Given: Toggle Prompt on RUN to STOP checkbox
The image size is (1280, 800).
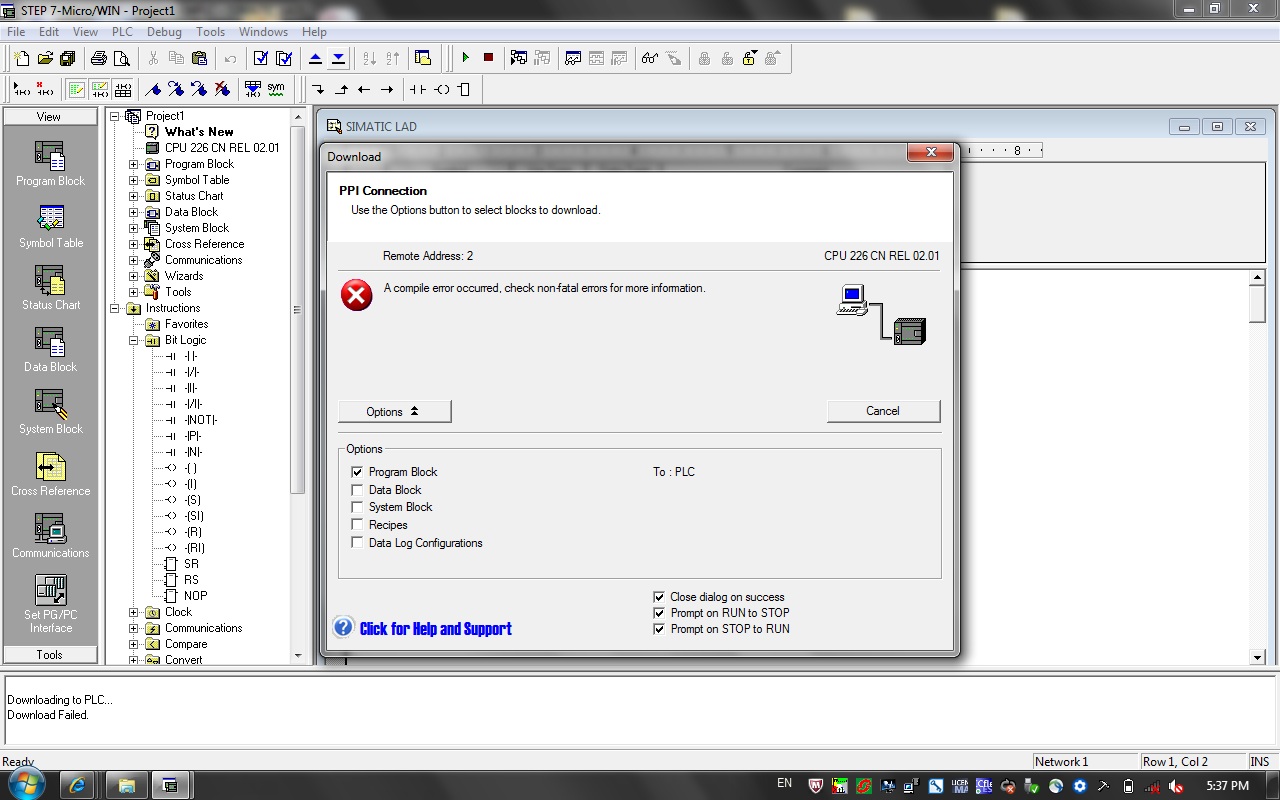Looking at the screenshot, I should point(659,613).
